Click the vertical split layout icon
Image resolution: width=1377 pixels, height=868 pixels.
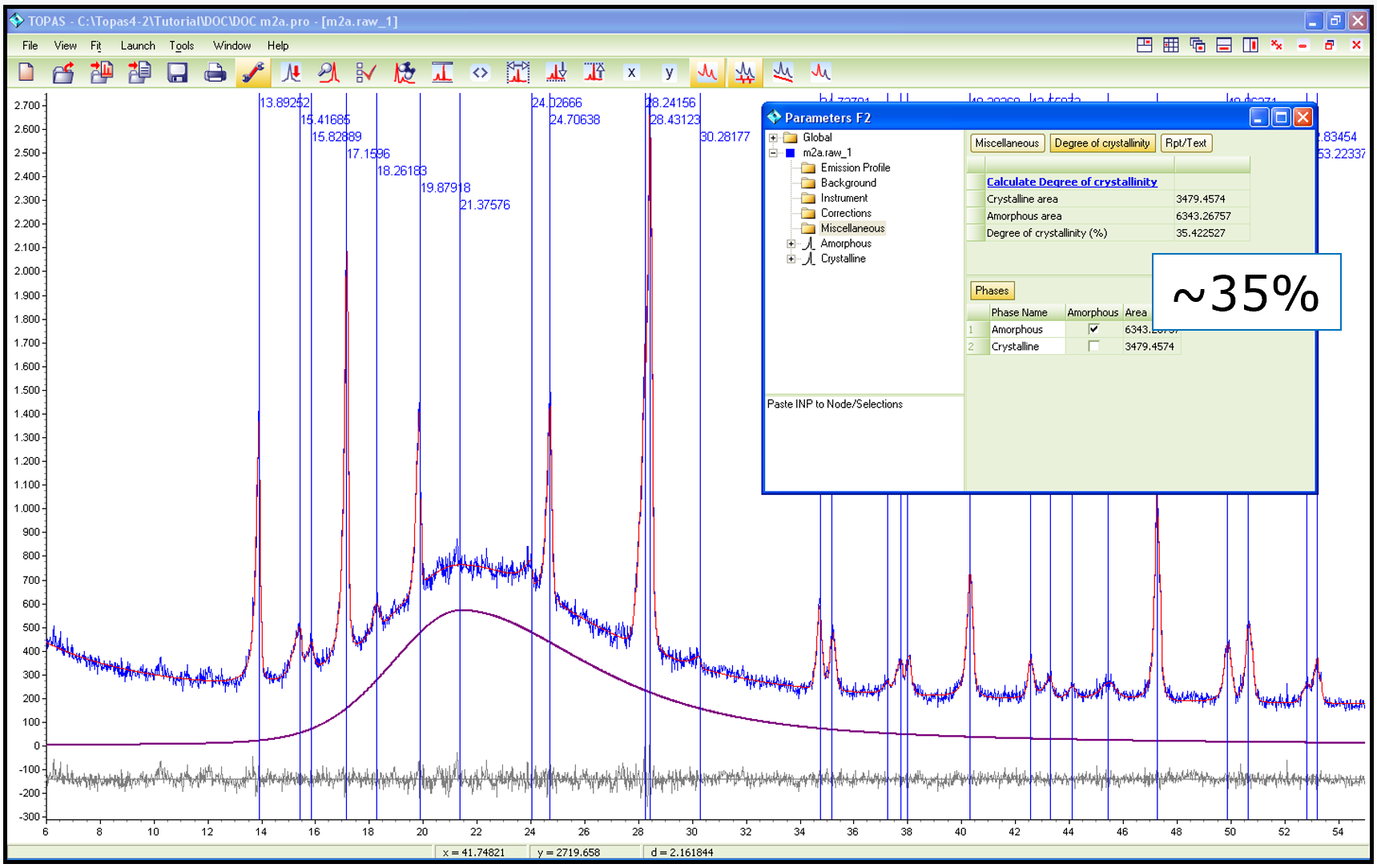click(1250, 46)
